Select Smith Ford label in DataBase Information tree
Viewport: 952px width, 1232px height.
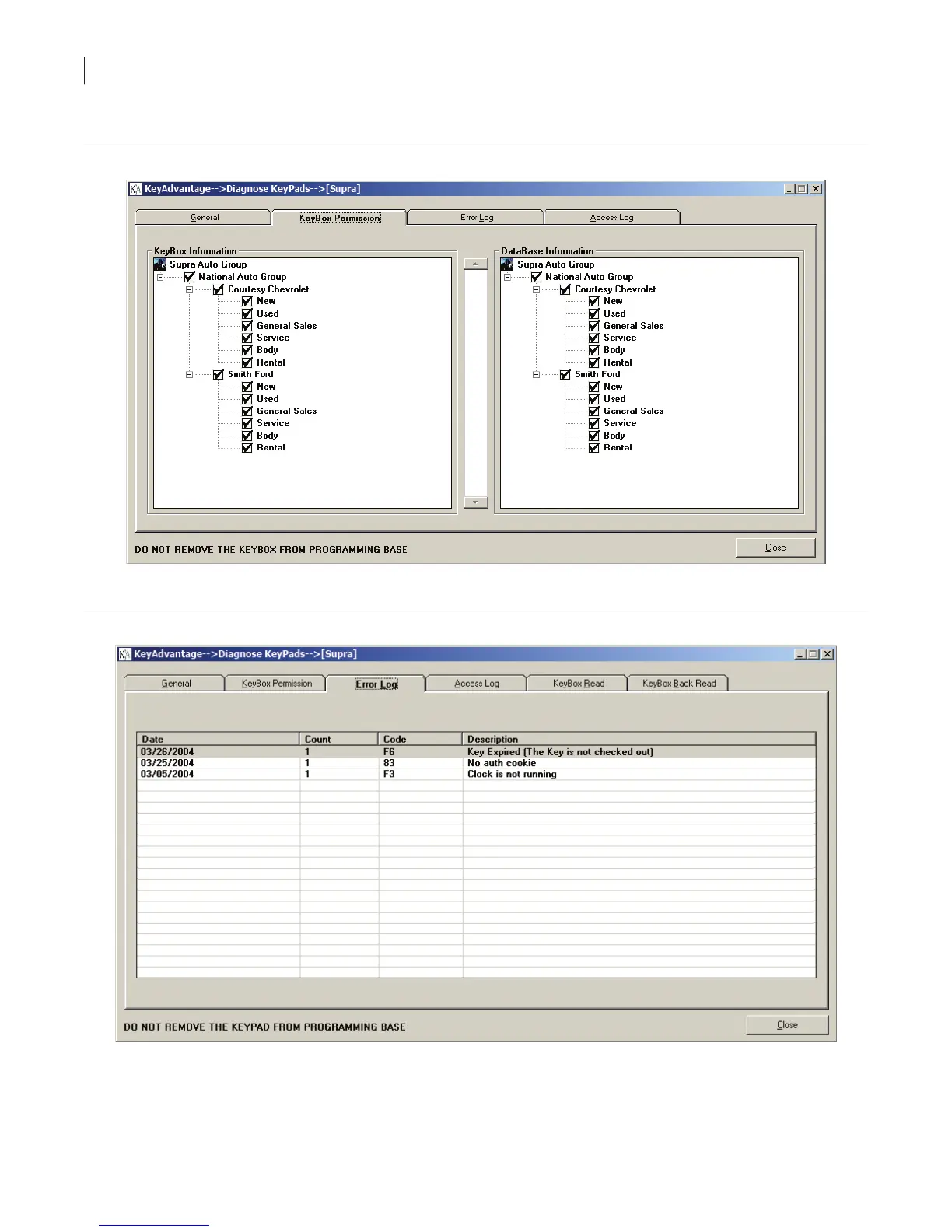pyautogui.click(x=597, y=374)
